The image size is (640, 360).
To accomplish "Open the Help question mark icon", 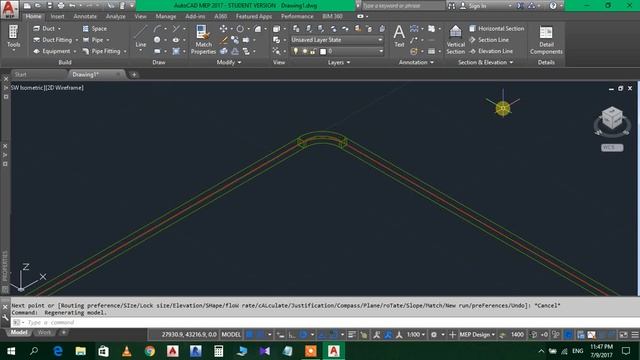I will coord(553,6).
